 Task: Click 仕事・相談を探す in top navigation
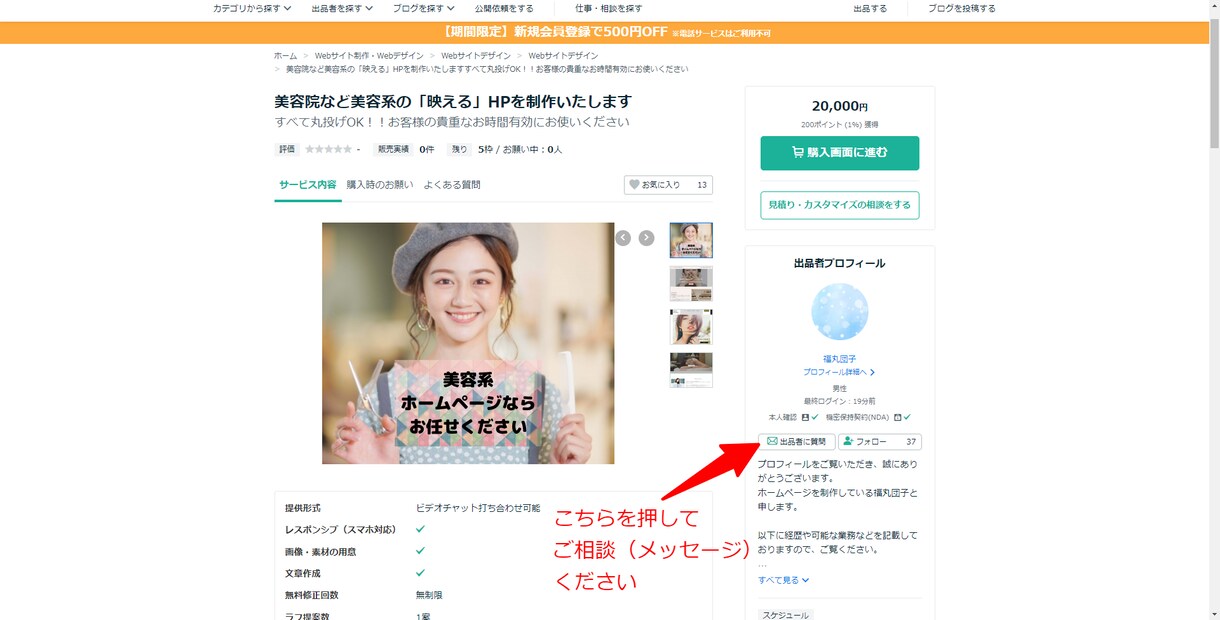click(609, 8)
